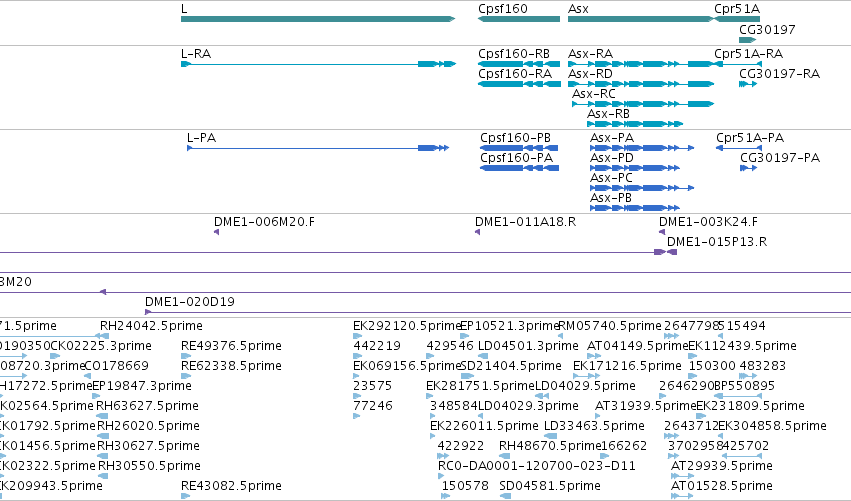Click the '150578' EST label
Viewport: 851px width, 501px height.
pos(465,486)
